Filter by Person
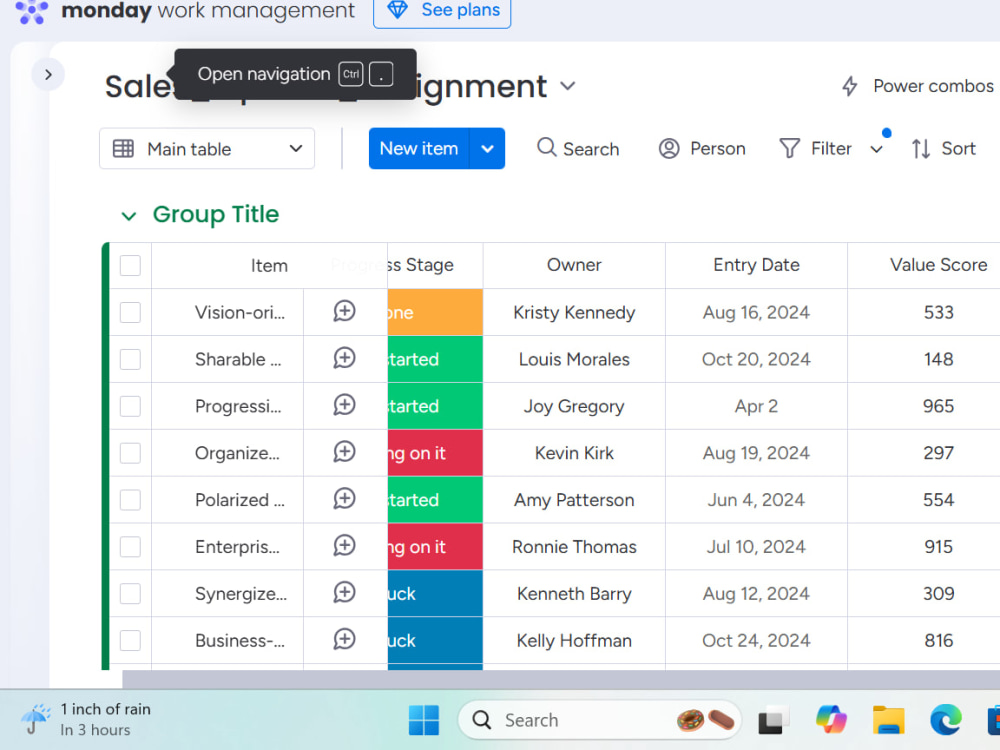Image resolution: width=1000 pixels, height=750 pixels. [702, 149]
